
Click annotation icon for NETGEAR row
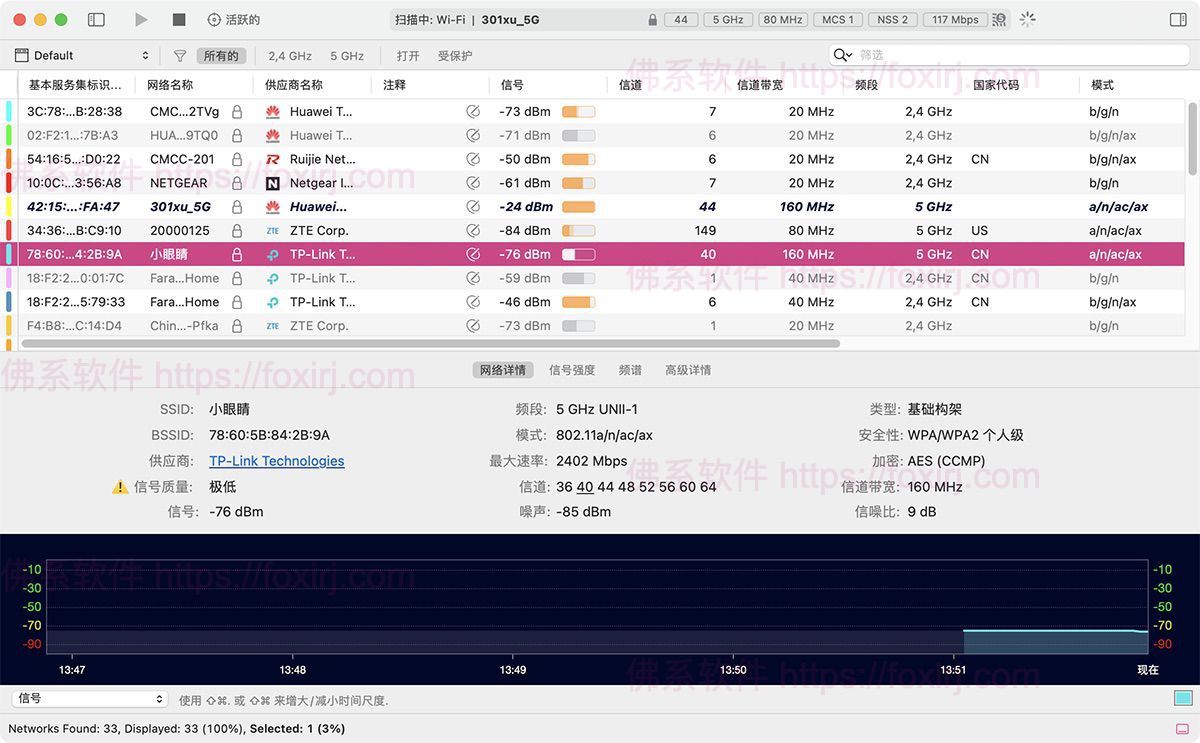[x=473, y=183]
